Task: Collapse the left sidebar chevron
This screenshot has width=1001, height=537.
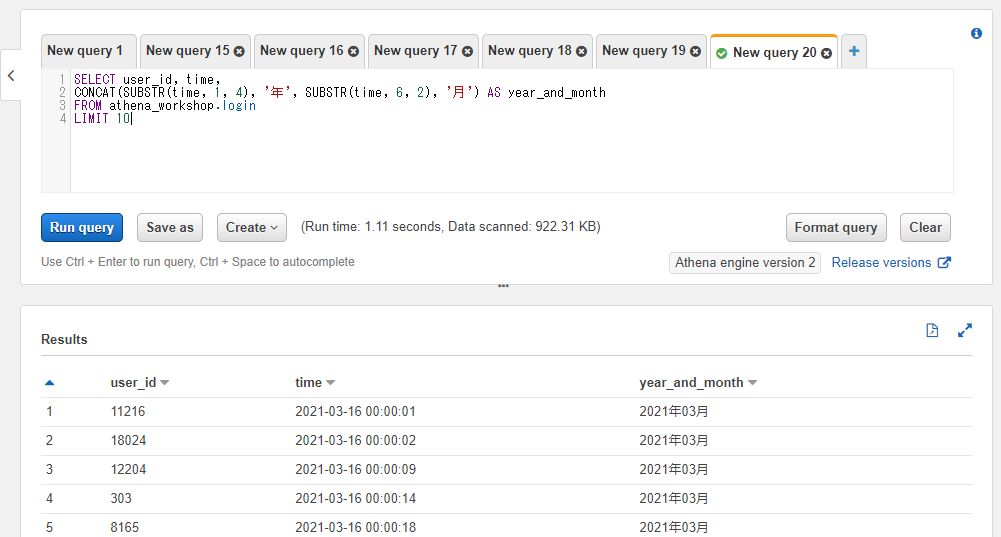Action: (11, 75)
